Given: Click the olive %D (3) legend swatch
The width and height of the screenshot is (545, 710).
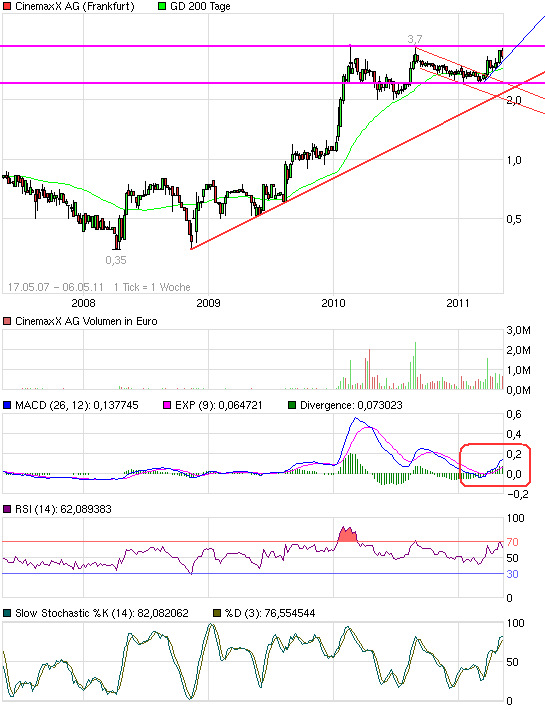Looking at the screenshot, I should pyautogui.click(x=217, y=614).
